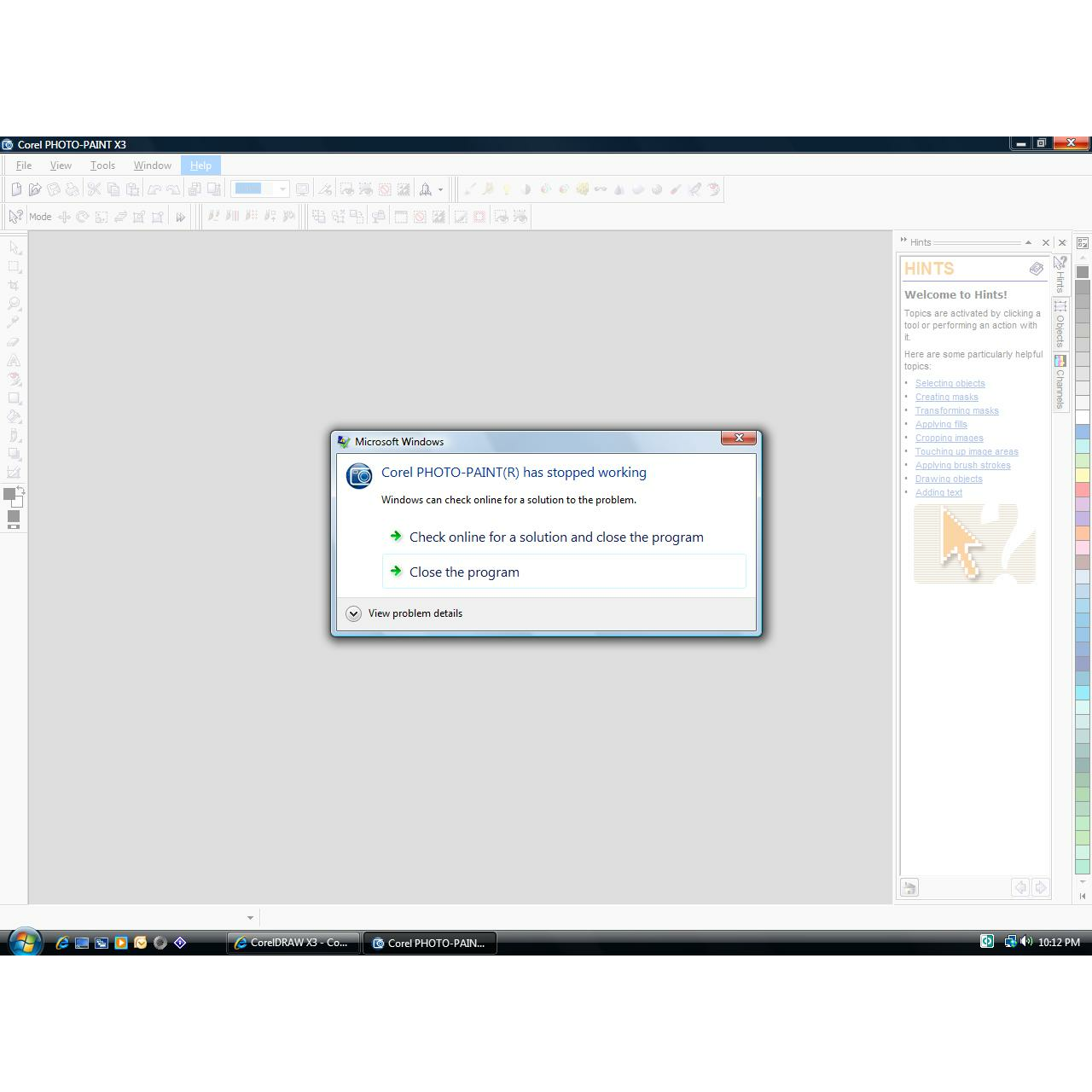Click the 10:12 PM system clock

pyautogui.click(x=1059, y=943)
